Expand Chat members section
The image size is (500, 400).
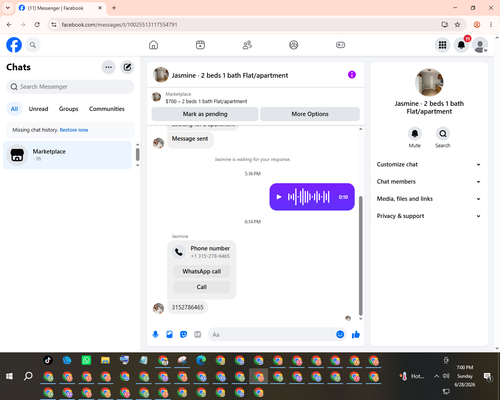click(x=429, y=182)
